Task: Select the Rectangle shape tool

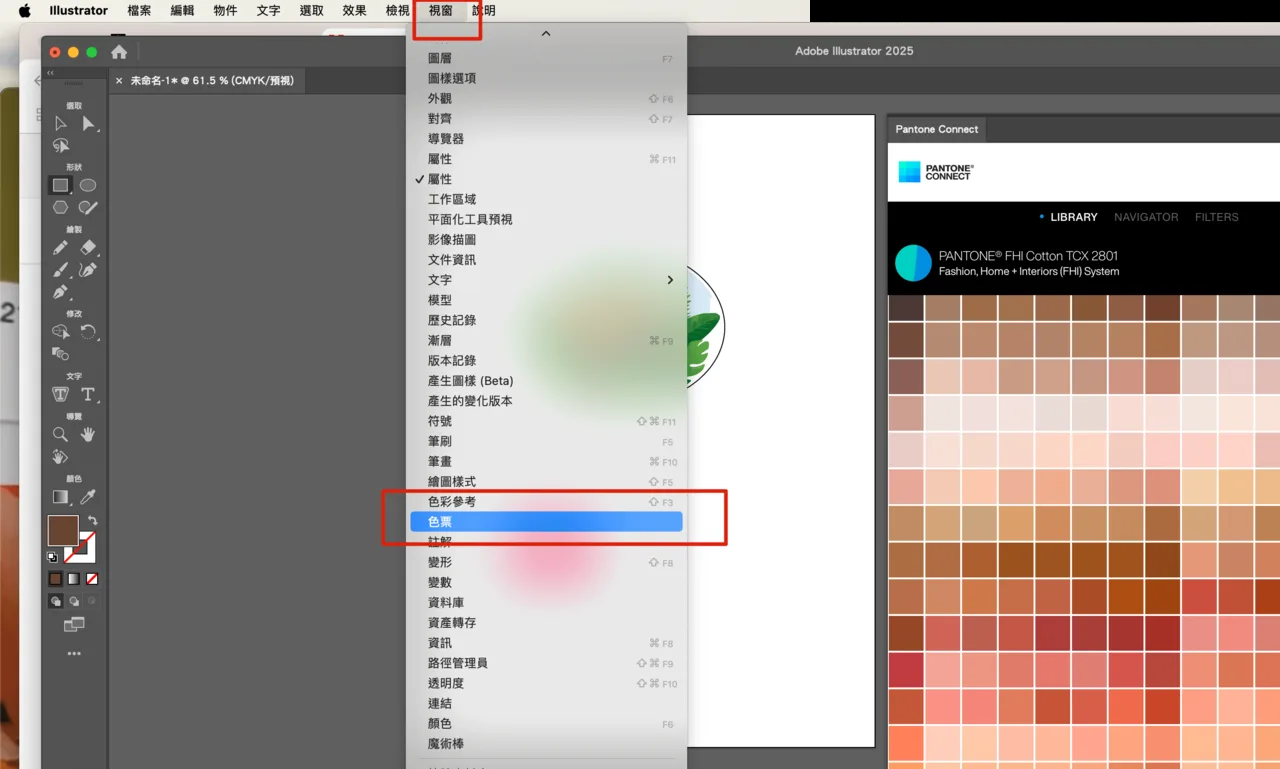Action: [x=61, y=185]
